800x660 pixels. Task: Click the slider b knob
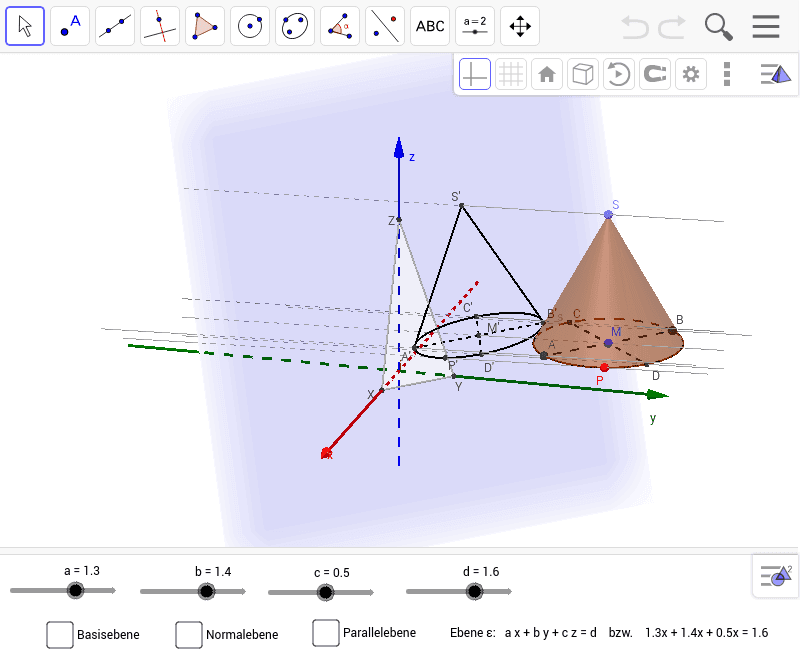(206, 591)
